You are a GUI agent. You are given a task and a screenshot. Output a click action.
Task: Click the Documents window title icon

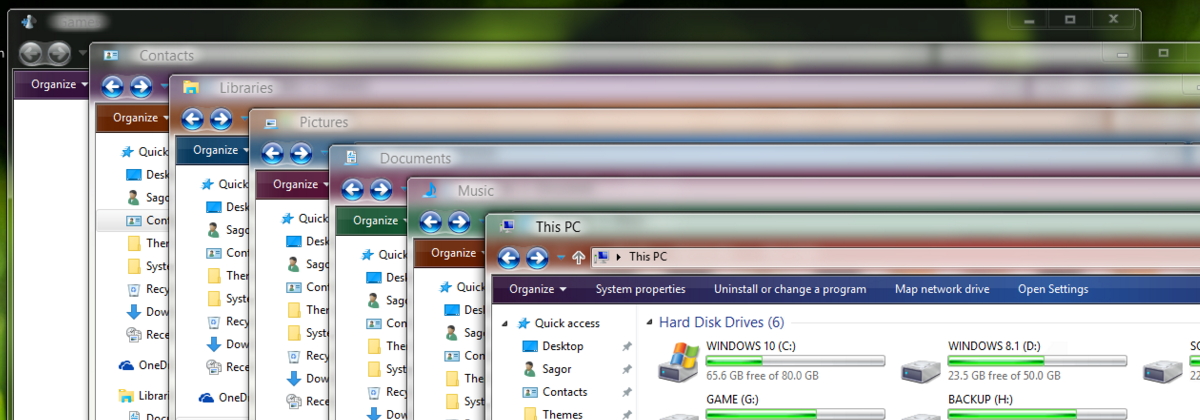(x=350, y=158)
